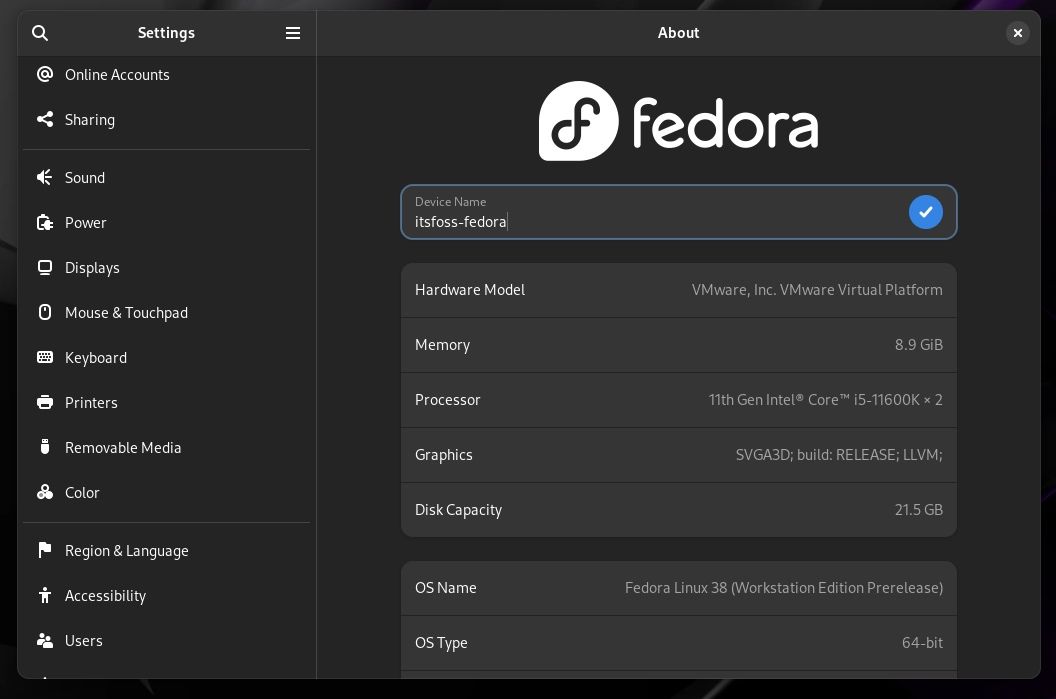
Task: Select the Hardware Model label
Action: [x=469, y=290]
